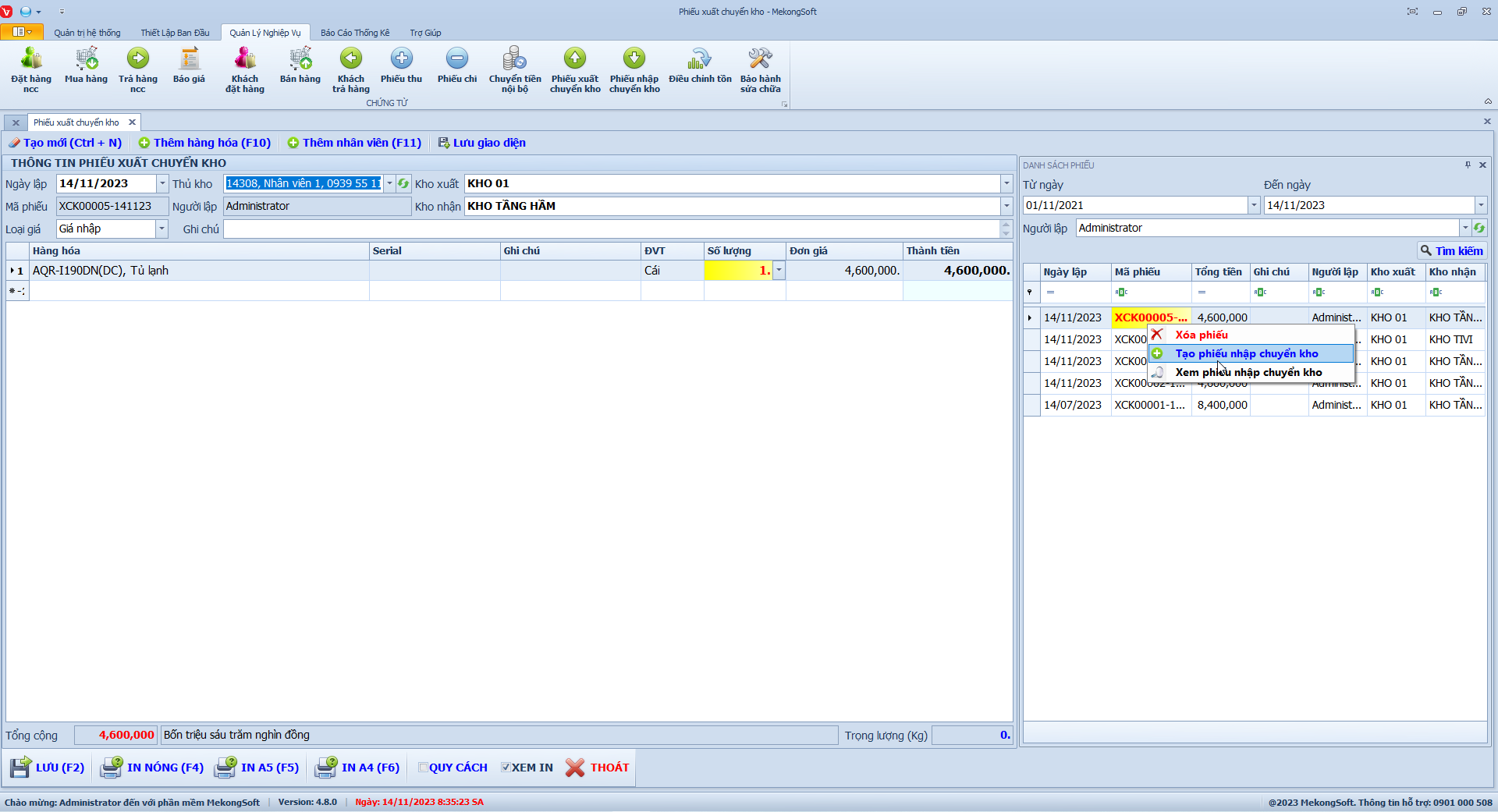The image size is (1498, 812).
Task: Enable the QUY CÁCH checkbox
Action: pos(424,768)
